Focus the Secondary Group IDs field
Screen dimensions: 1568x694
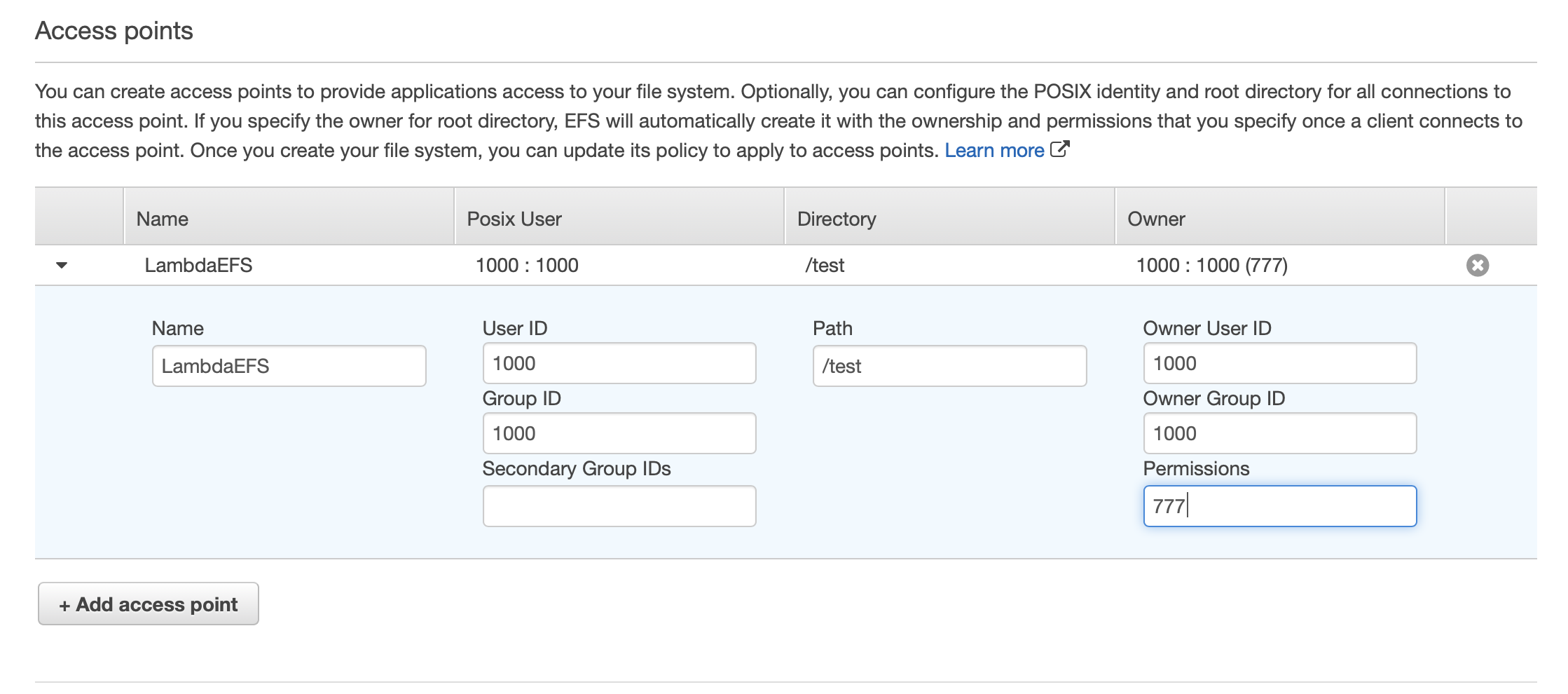pos(619,506)
